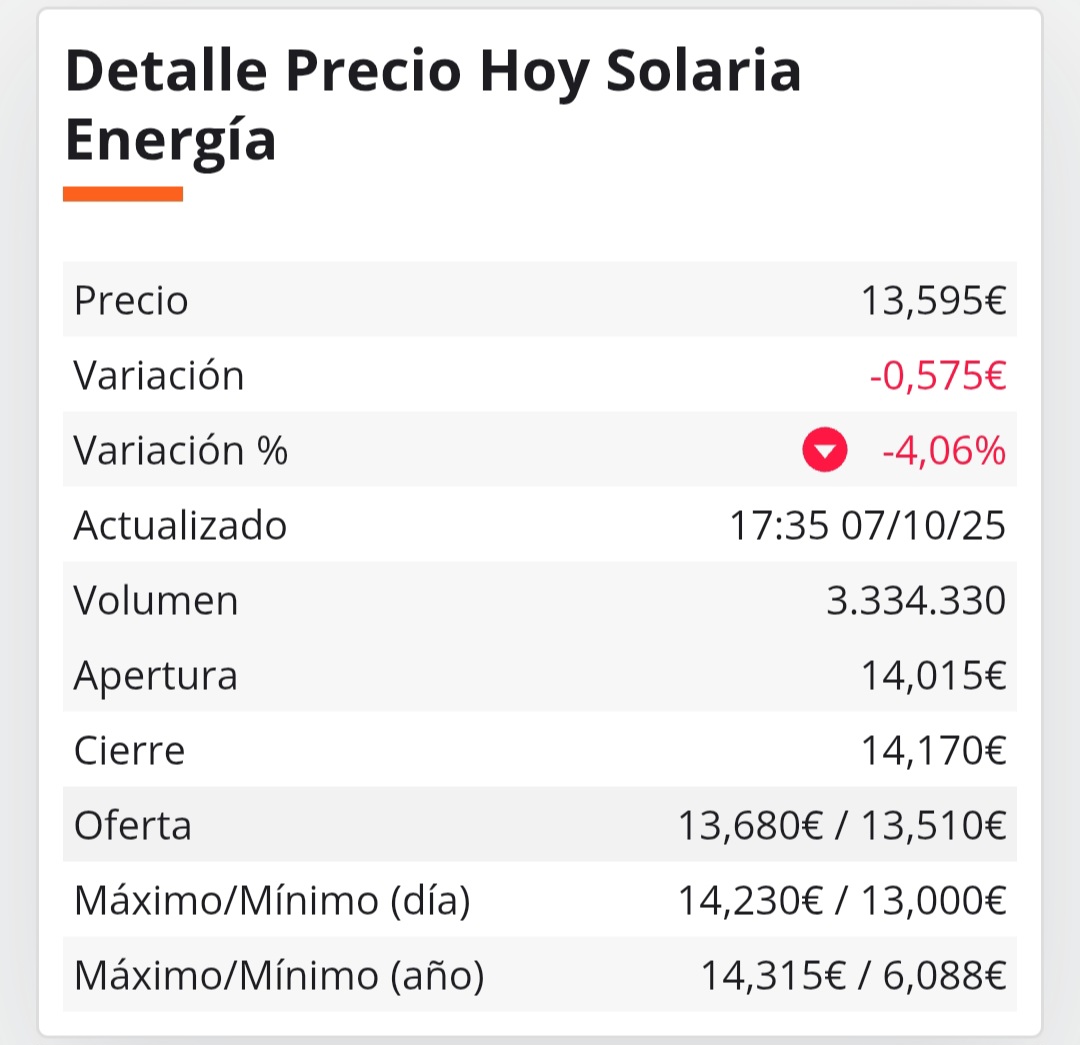Click the Máximo/Mínimo (día) values

(x=842, y=901)
